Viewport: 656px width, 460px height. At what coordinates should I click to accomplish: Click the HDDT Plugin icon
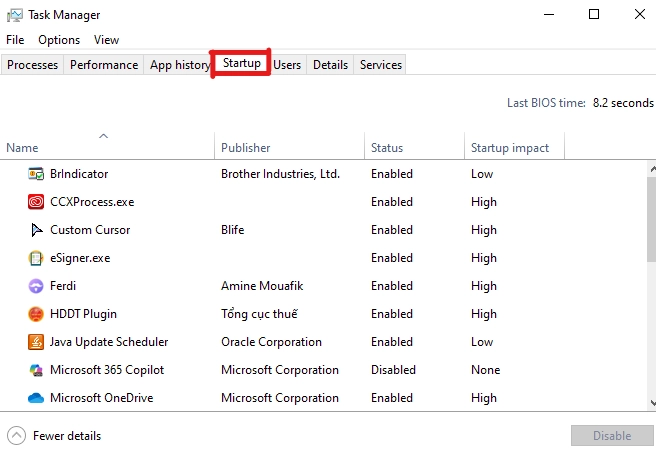(x=36, y=314)
